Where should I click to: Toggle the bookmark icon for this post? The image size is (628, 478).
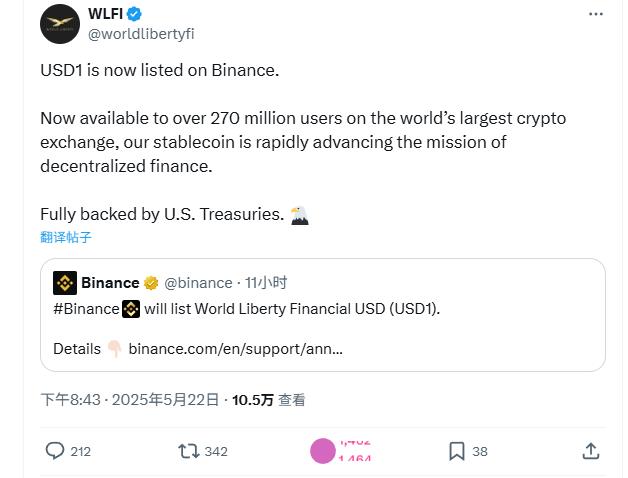(457, 451)
